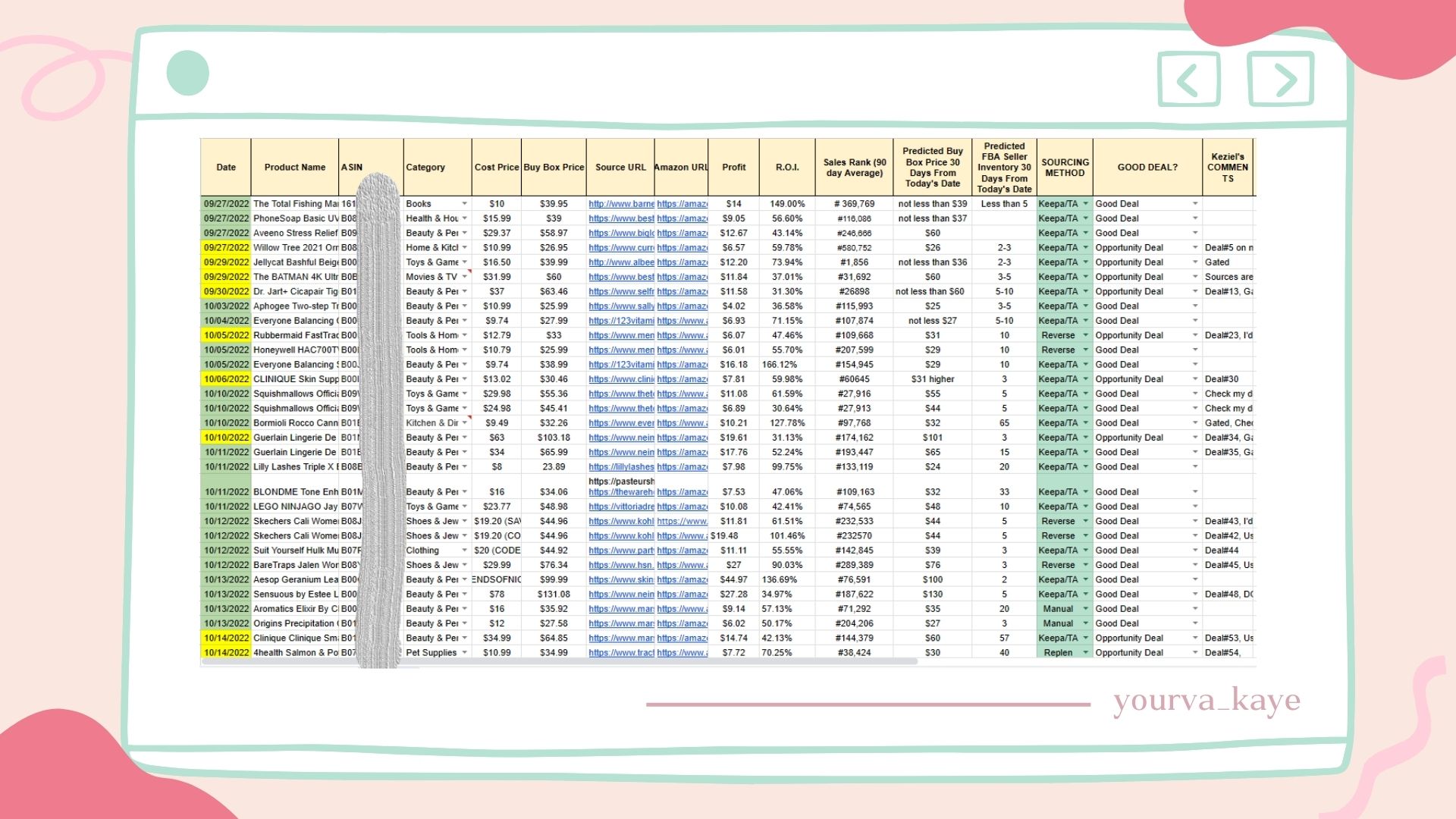The image size is (1456, 819).
Task: Select the Profit column header
Action: [733, 168]
